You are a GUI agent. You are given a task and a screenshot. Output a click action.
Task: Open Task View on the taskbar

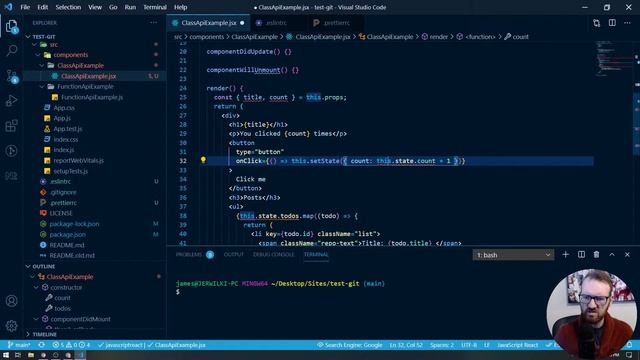pos(18,355)
